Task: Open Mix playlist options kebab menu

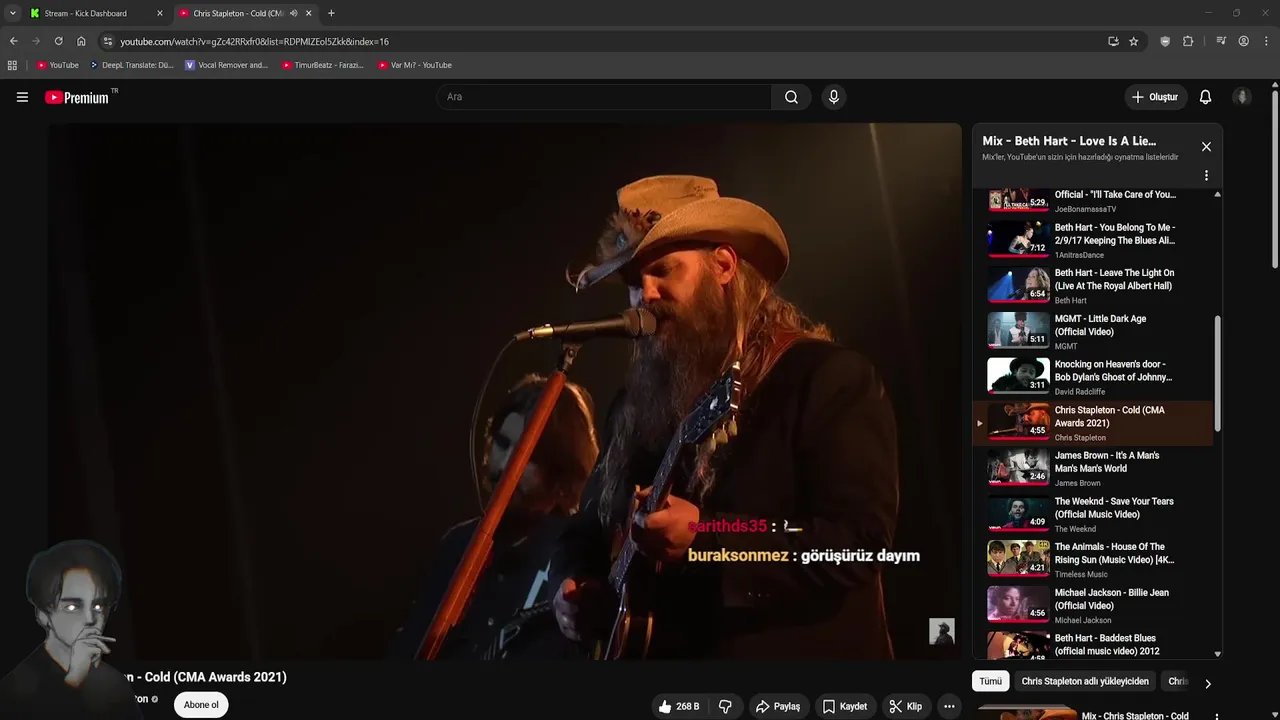Action: [1206, 175]
